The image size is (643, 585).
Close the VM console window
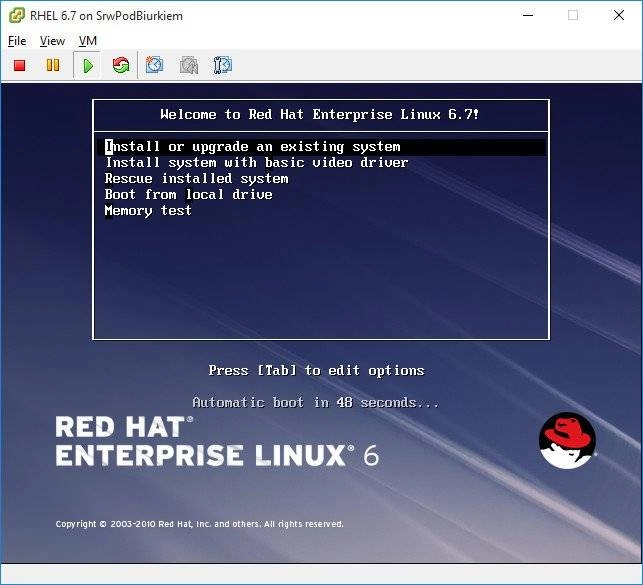click(619, 16)
